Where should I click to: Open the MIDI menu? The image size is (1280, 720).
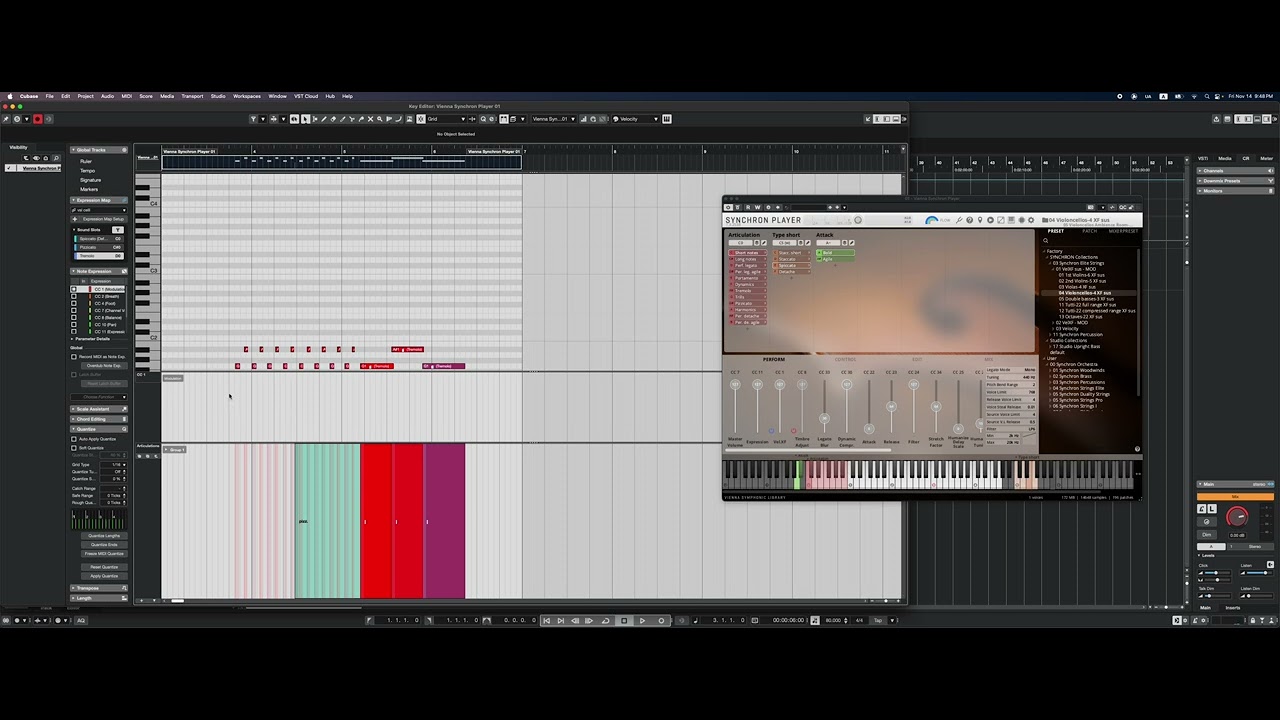point(127,96)
